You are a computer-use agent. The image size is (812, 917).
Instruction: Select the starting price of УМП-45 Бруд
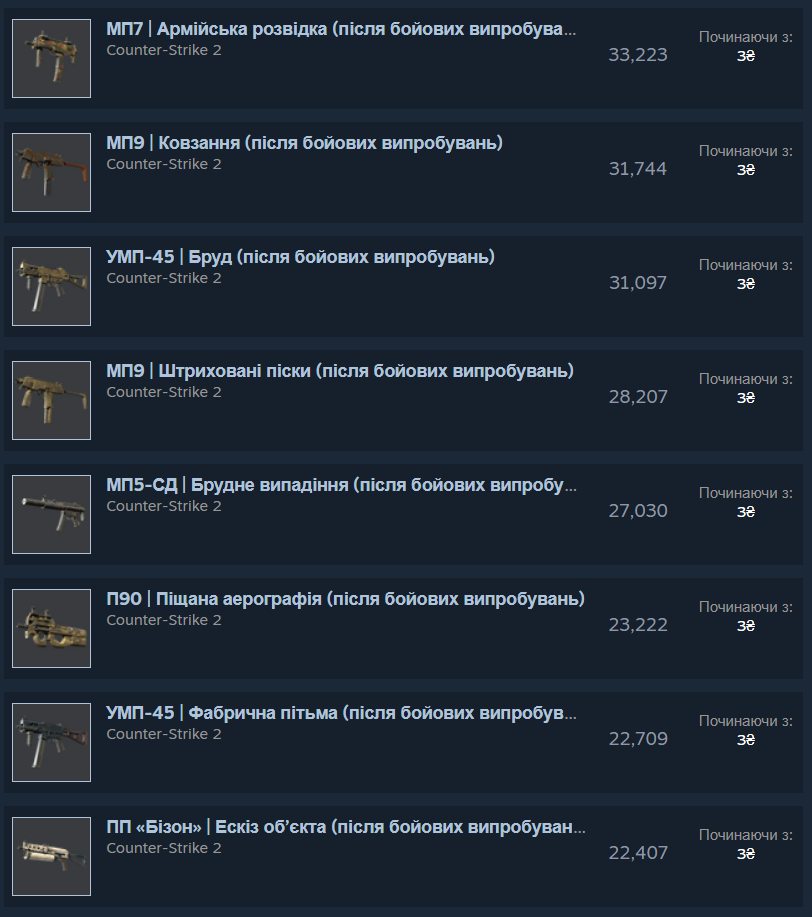point(746,284)
